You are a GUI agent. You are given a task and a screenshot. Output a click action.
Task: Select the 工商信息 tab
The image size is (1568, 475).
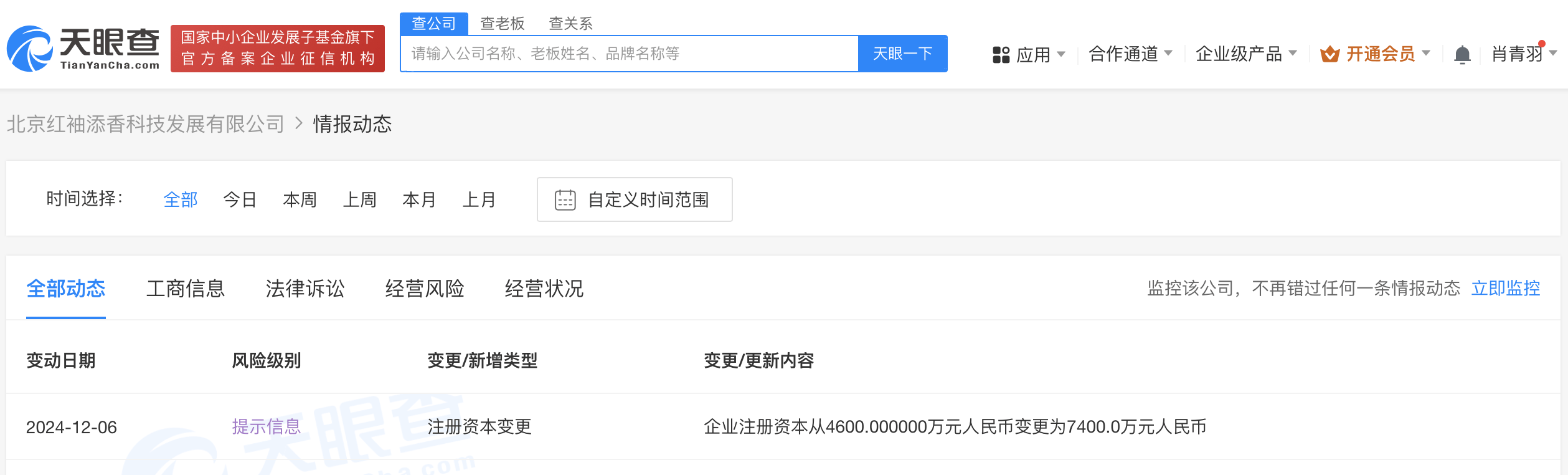pyautogui.click(x=186, y=289)
